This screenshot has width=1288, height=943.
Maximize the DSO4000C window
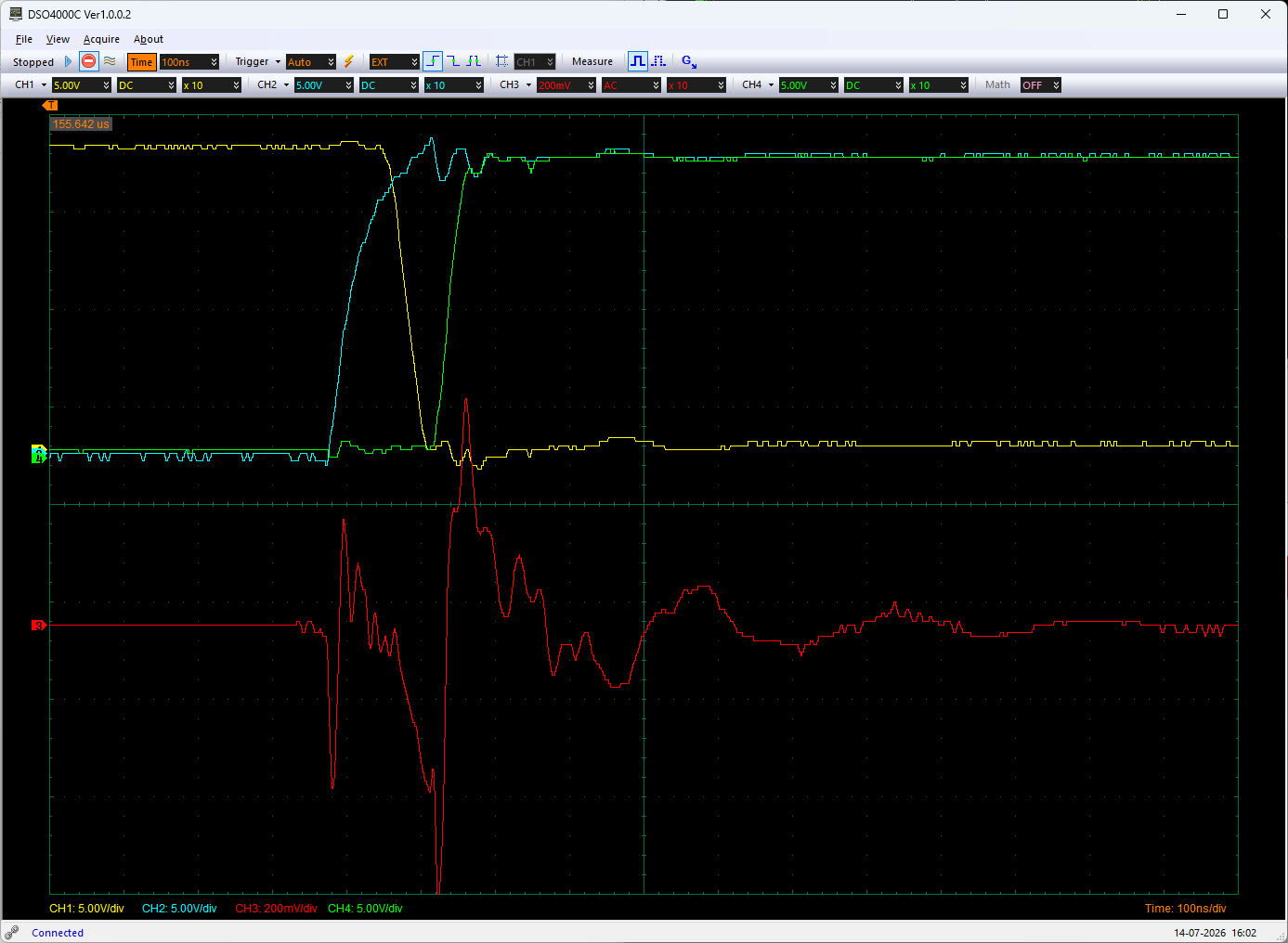pyautogui.click(x=1223, y=14)
